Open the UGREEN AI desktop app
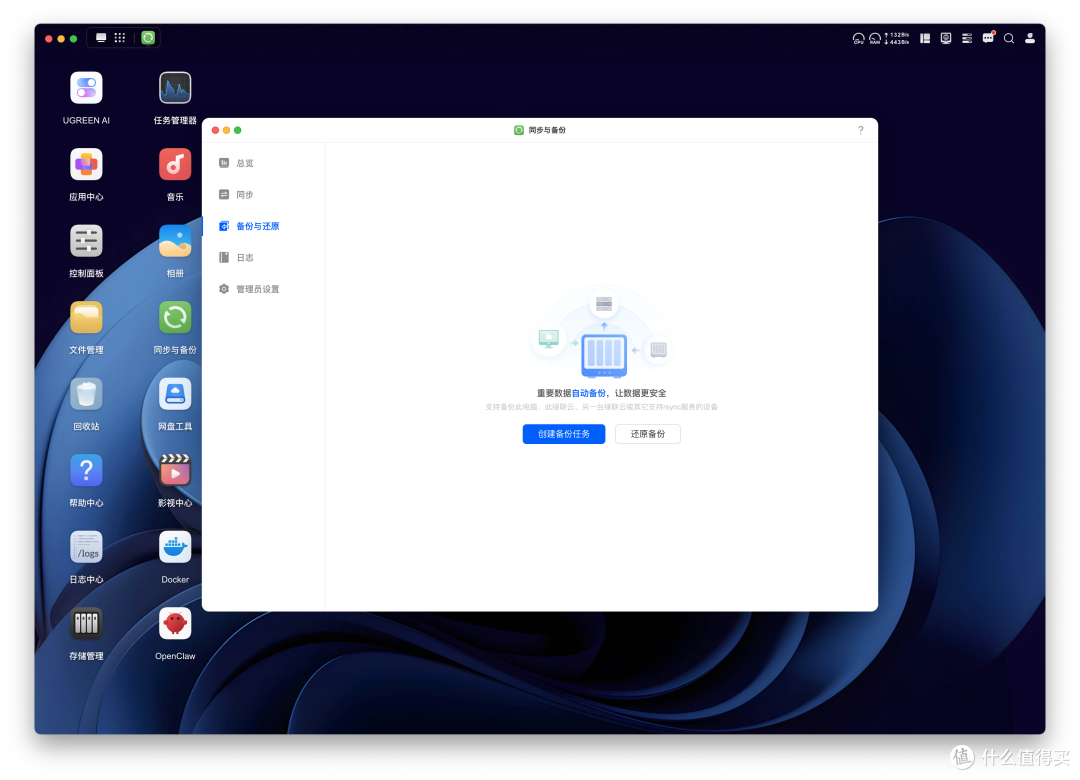Viewport: 1080px width, 780px height. click(86, 88)
